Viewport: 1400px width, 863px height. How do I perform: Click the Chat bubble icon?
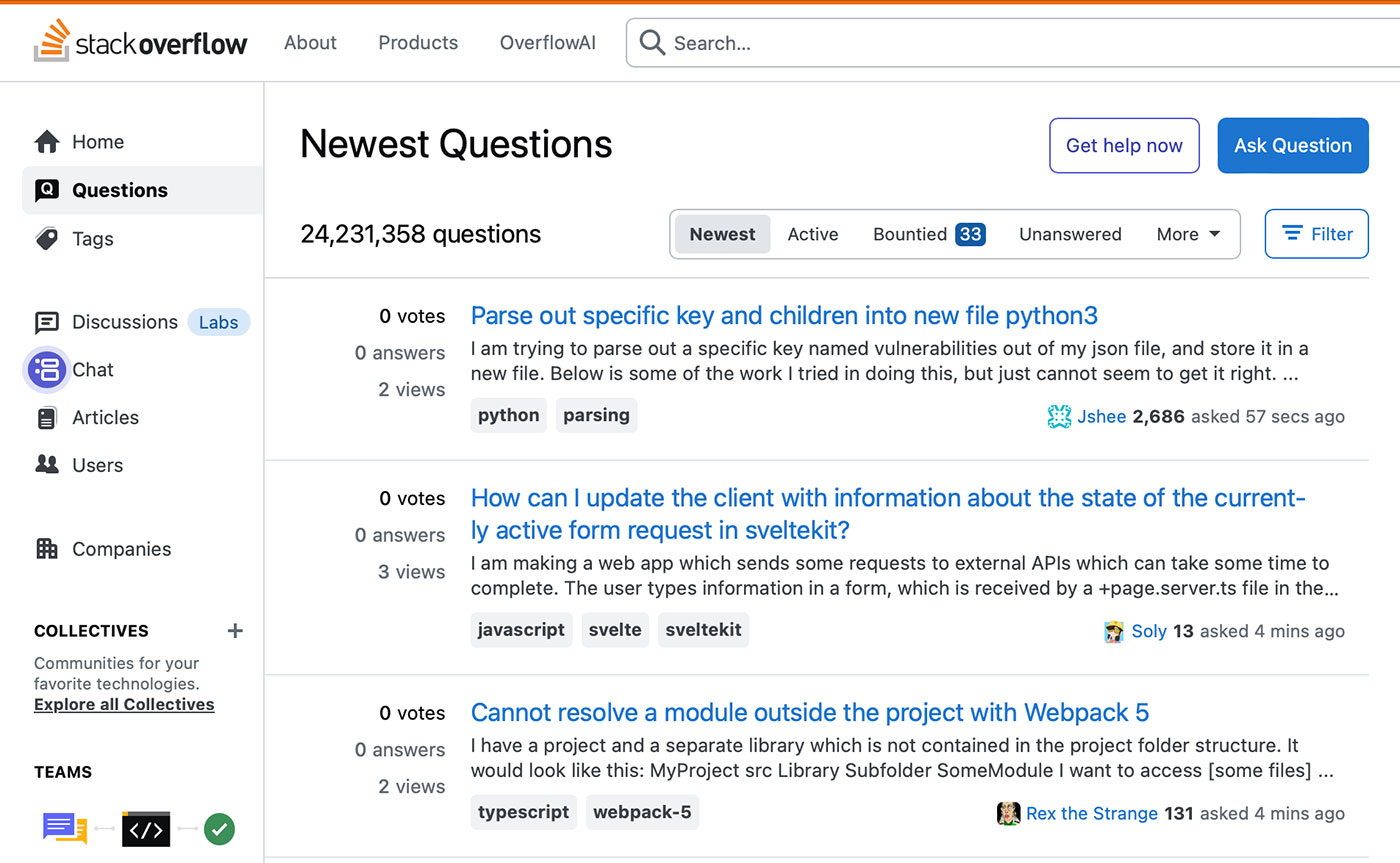click(46, 369)
